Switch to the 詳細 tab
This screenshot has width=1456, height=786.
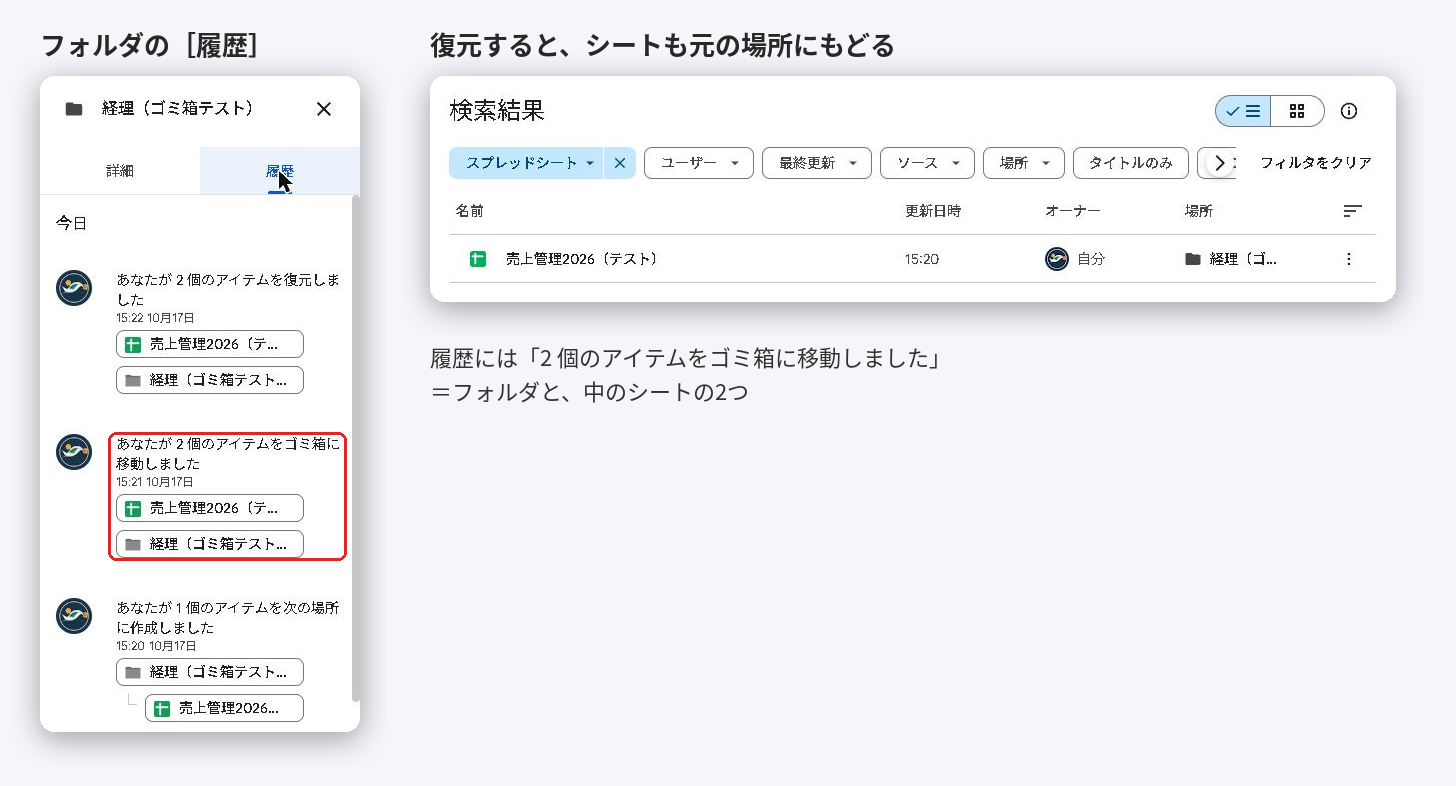click(120, 171)
